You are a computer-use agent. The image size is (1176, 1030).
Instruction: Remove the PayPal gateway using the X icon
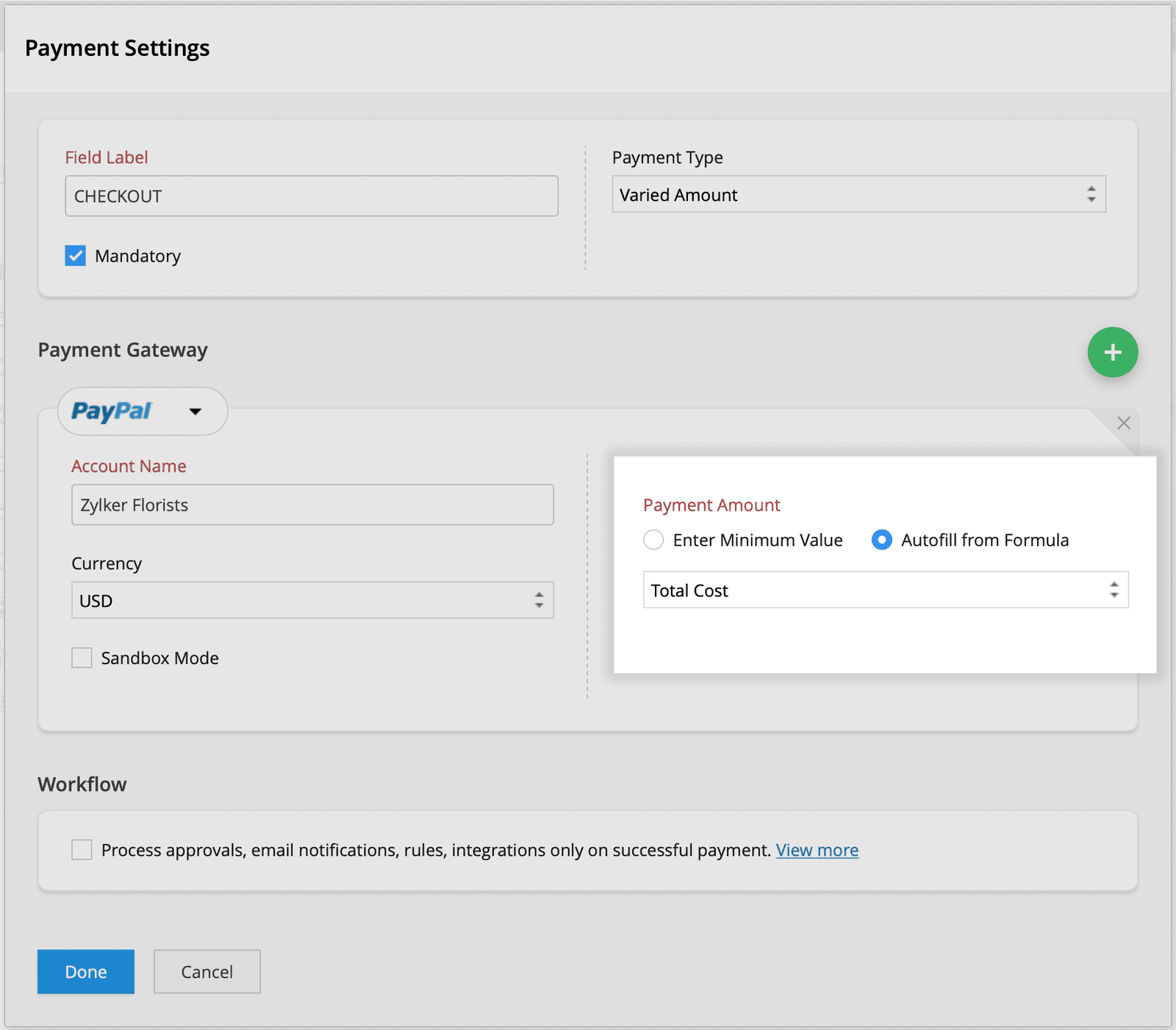coord(1123,423)
